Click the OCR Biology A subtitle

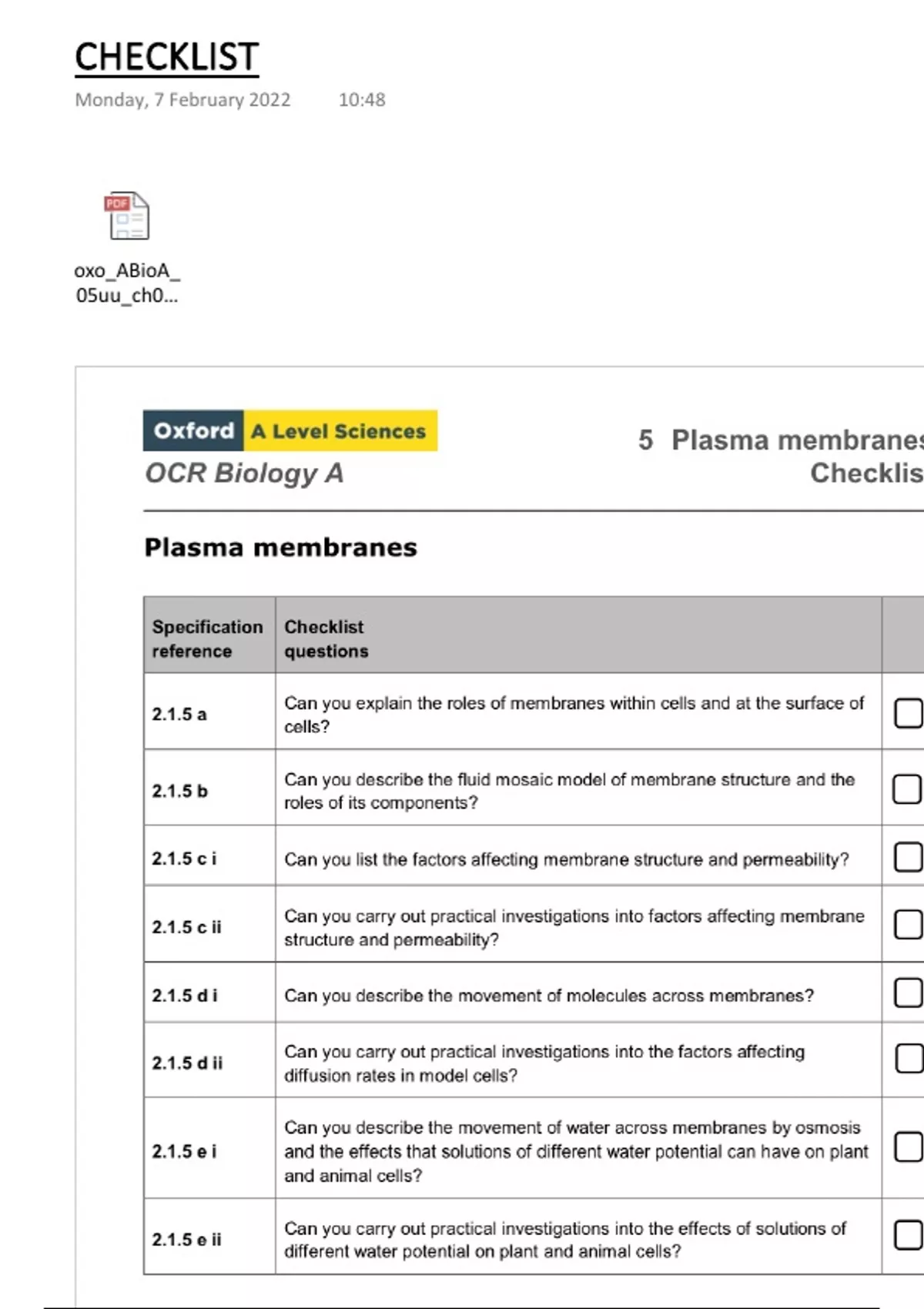244,473
